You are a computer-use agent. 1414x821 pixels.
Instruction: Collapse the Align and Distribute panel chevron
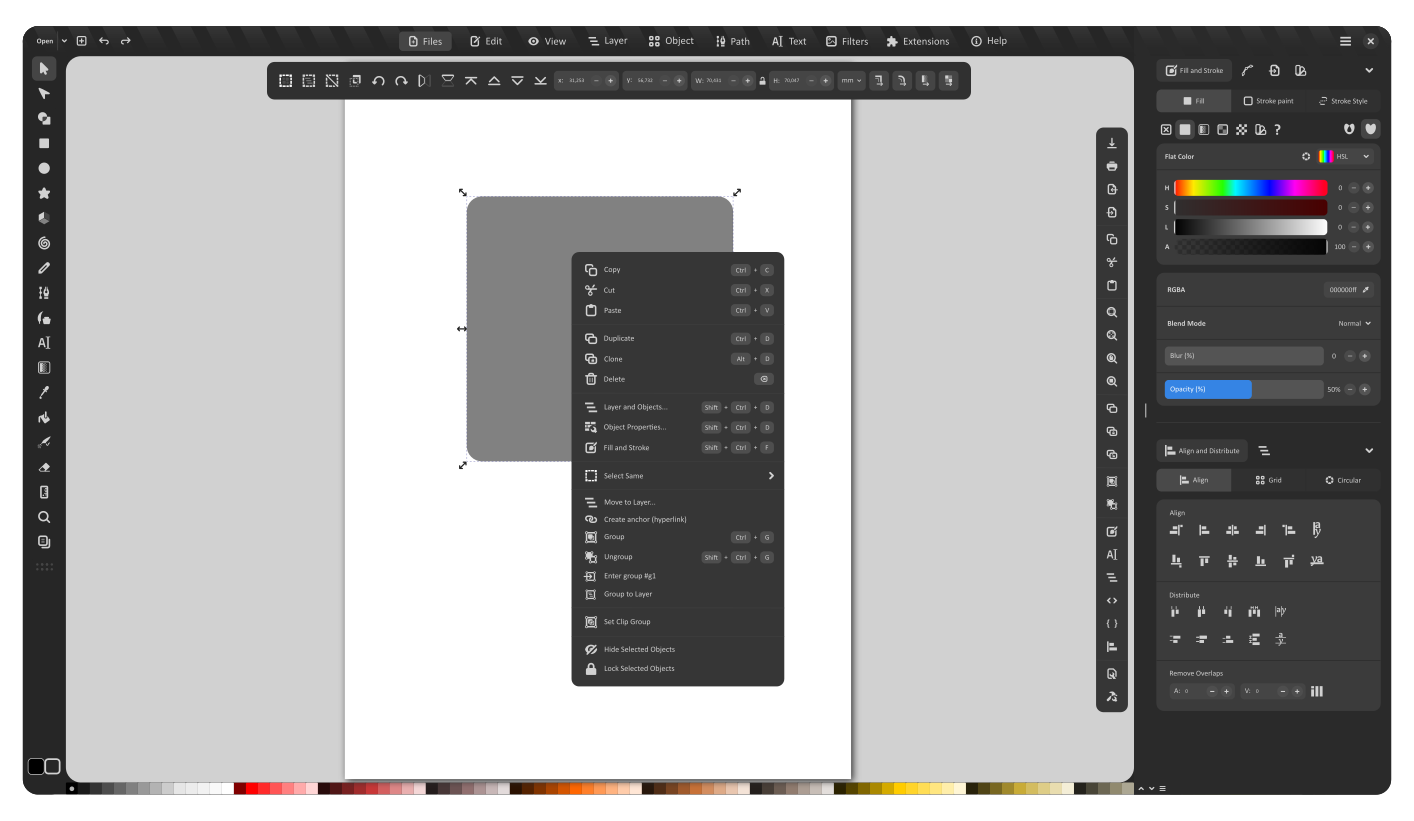pos(1369,451)
